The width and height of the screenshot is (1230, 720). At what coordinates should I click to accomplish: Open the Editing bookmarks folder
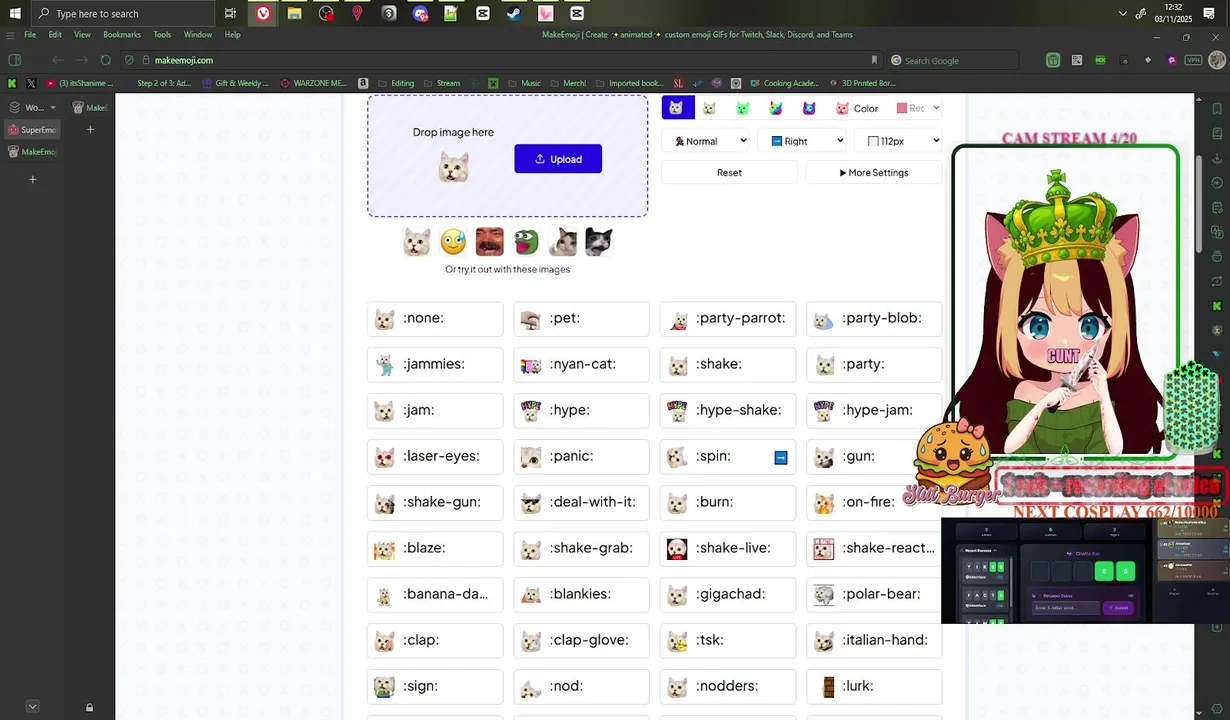point(397,83)
